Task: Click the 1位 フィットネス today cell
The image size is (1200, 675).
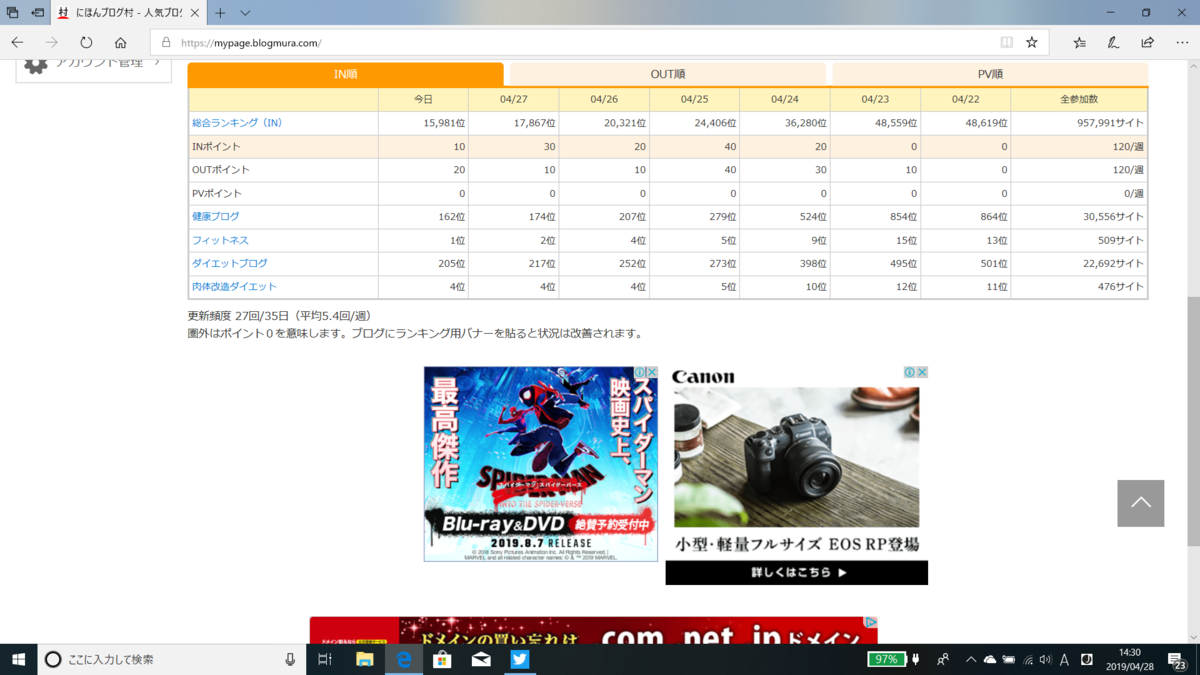Action: [x=423, y=240]
